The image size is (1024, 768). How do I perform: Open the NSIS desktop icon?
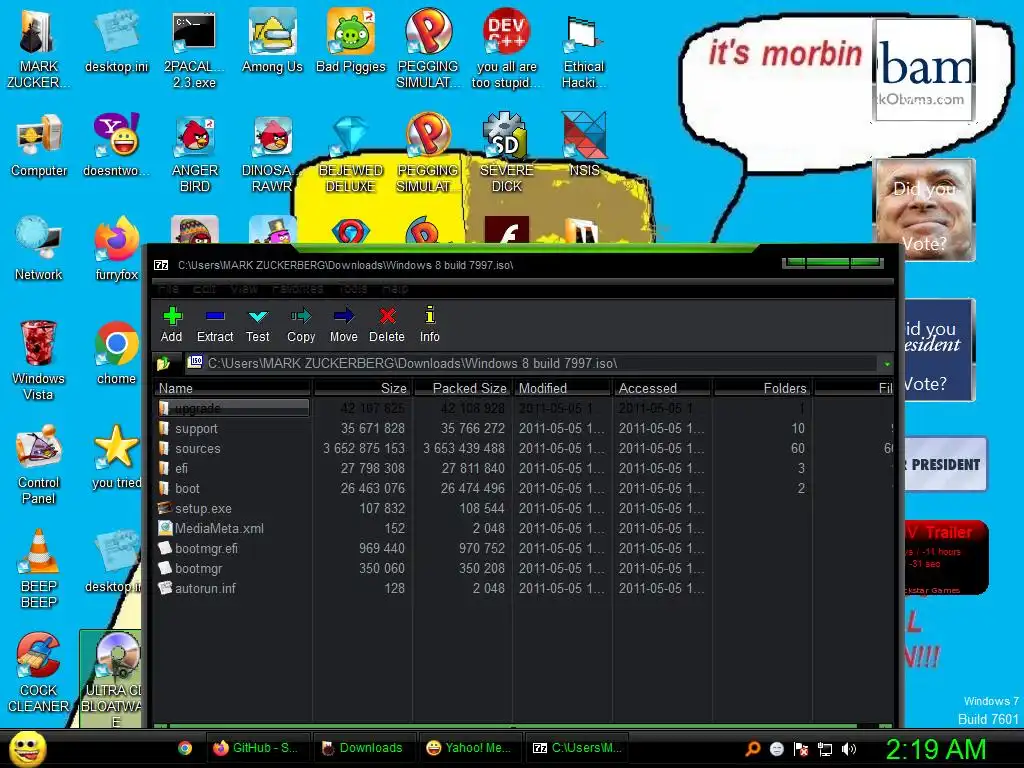tap(584, 145)
